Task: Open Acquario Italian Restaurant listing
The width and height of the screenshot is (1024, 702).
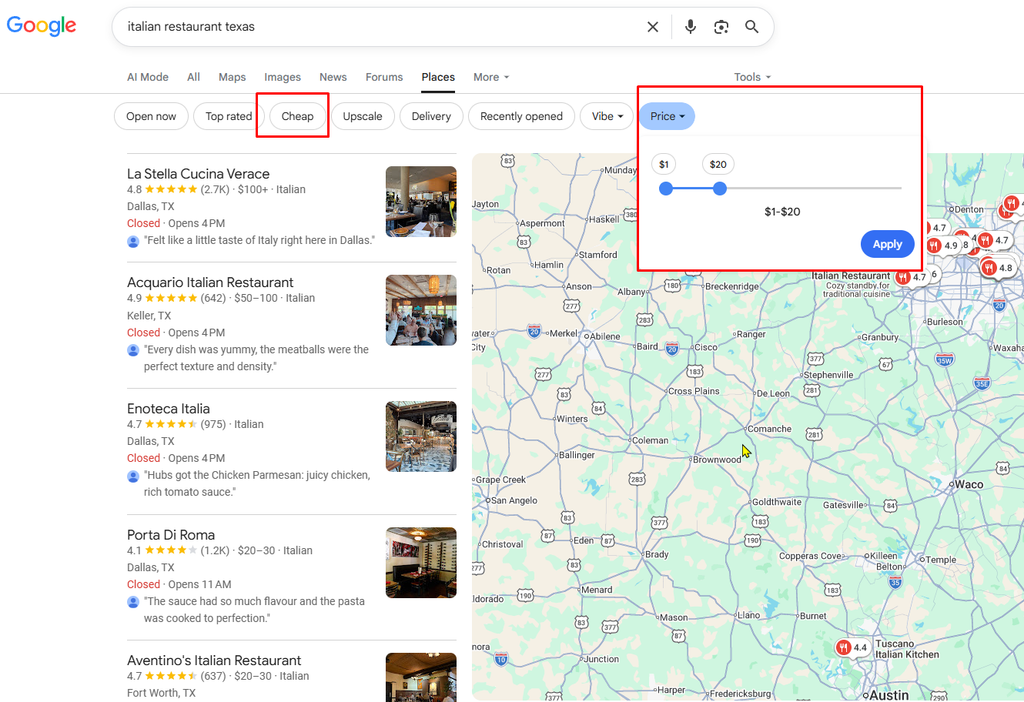Action: (x=210, y=282)
